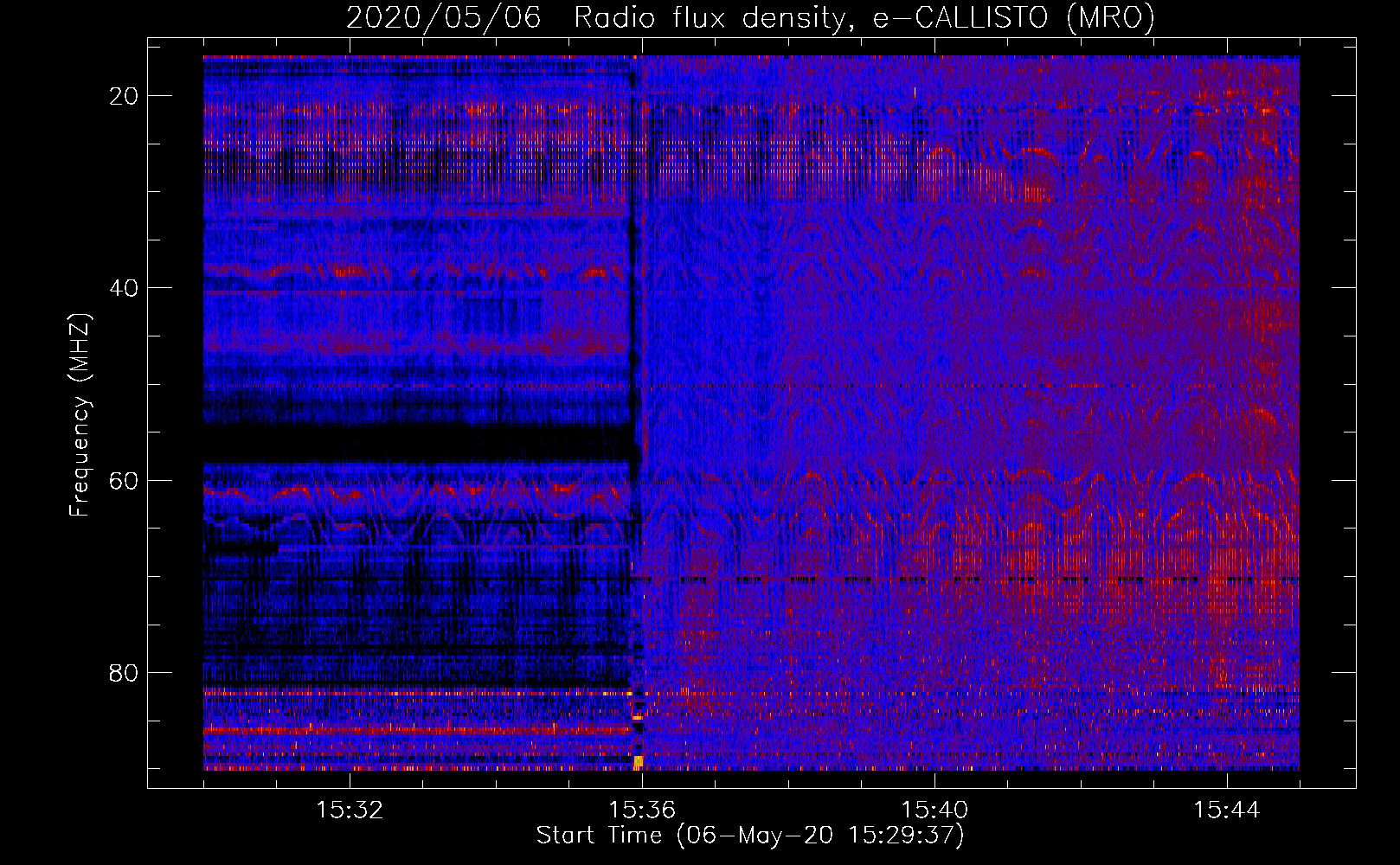Image resolution: width=1400 pixels, height=865 pixels.
Task: Click the plot title "2020/05/06 Radio flux density, e-CALLISTO (MRO)"
Action: (750, 17)
